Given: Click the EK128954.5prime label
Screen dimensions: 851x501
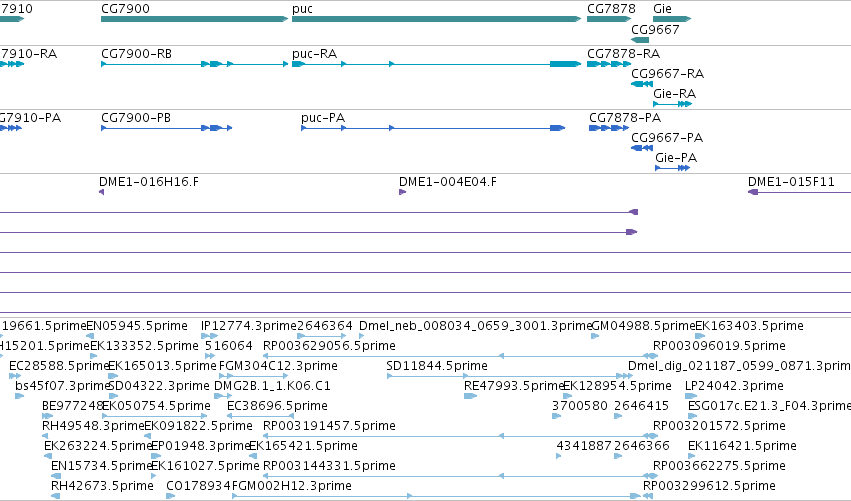Looking at the screenshot, I should coord(618,386).
